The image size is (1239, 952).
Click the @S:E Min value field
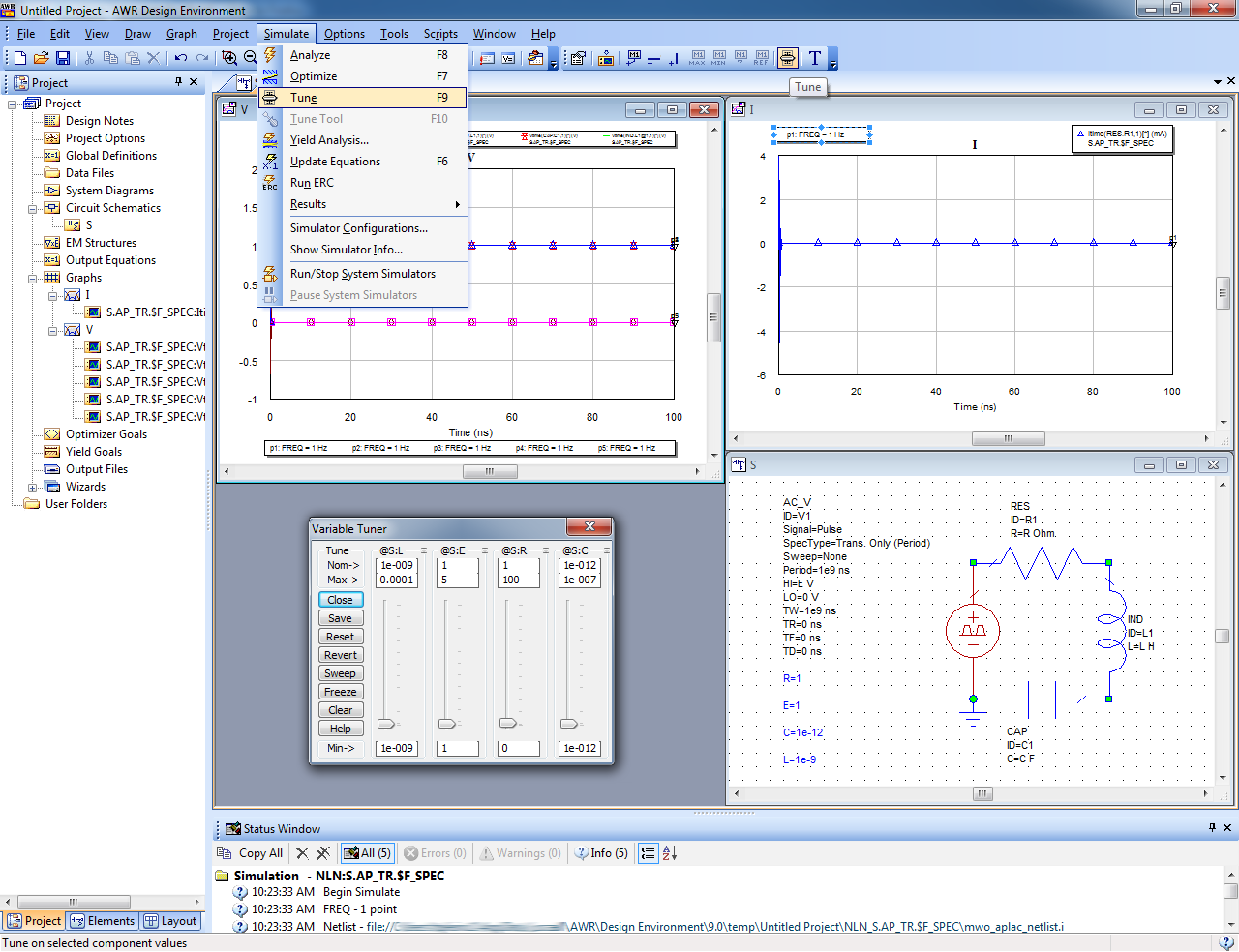click(x=458, y=748)
